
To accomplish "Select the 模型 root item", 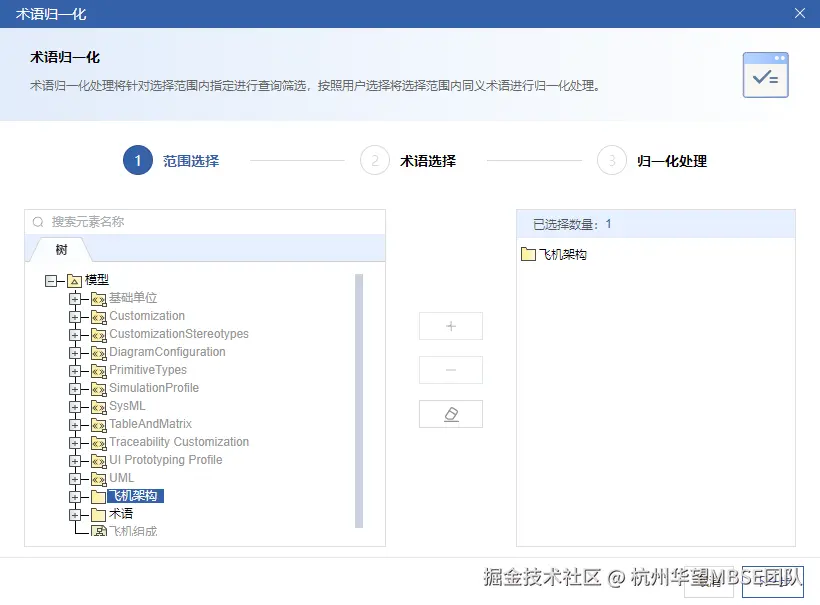I will (97, 280).
